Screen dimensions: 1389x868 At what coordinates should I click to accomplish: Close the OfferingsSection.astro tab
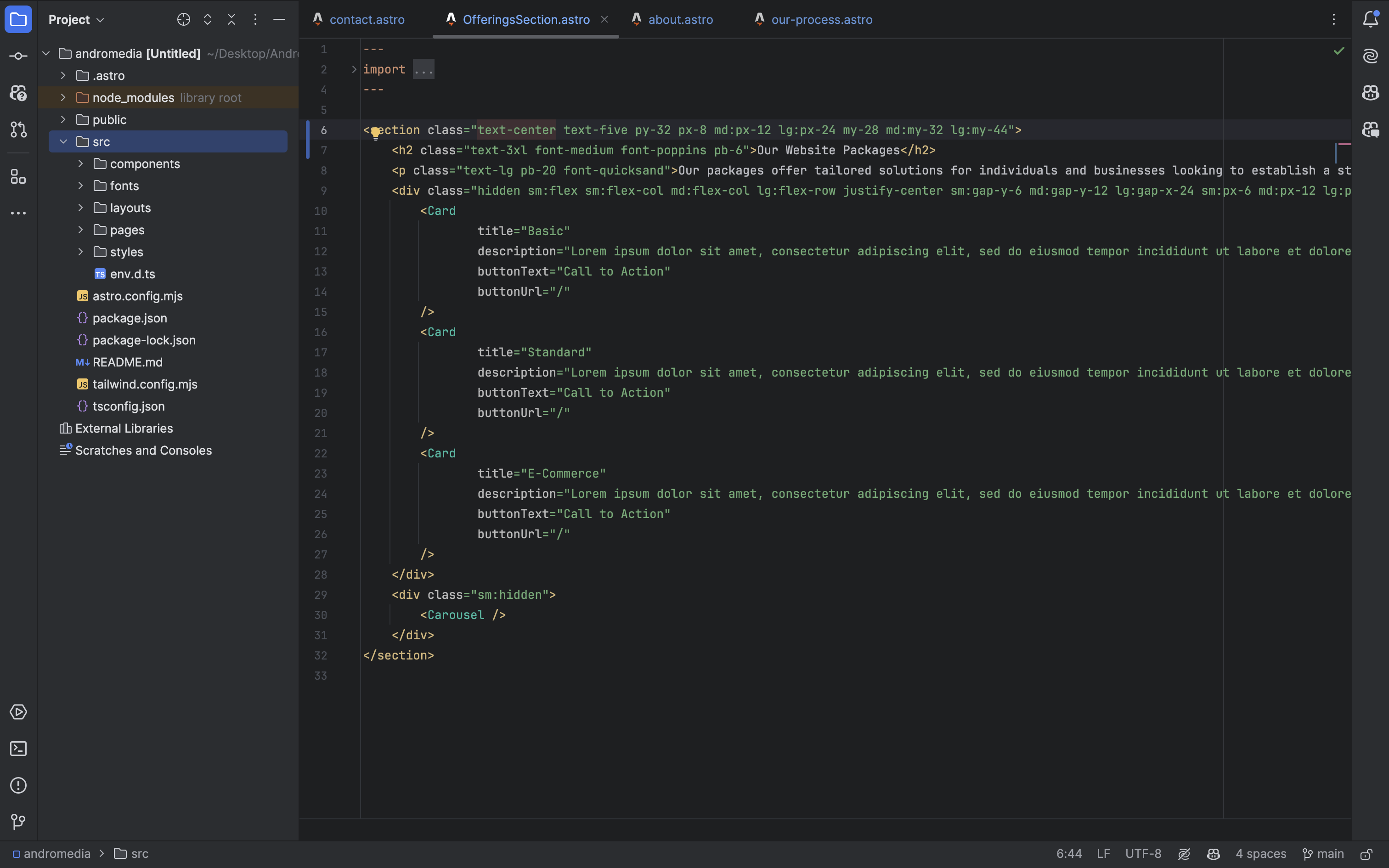604,19
